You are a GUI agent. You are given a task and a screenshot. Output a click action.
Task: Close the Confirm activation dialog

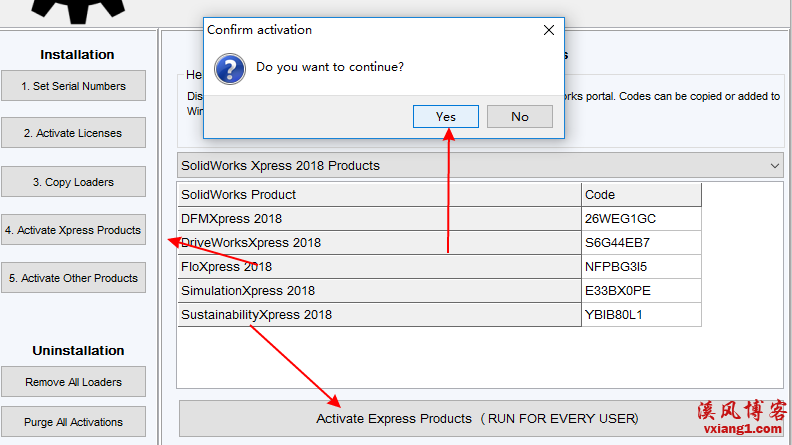[549, 30]
